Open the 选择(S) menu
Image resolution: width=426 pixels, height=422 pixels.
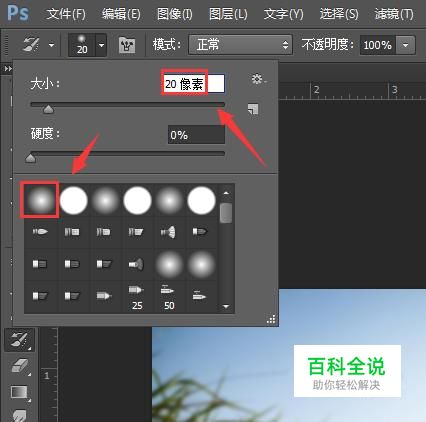point(339,14)
